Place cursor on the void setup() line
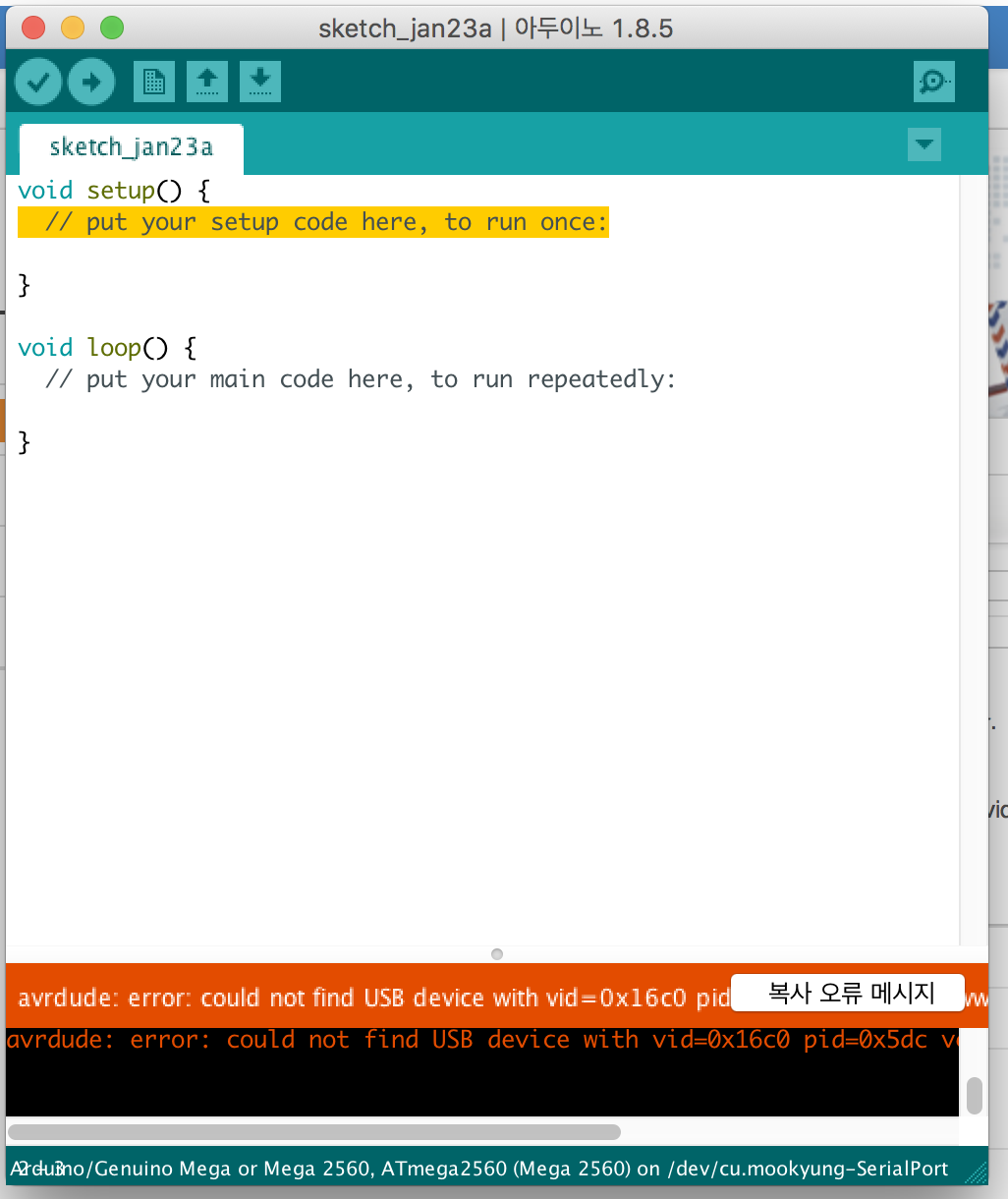The image size is (1008, 1199). (114, 191)
